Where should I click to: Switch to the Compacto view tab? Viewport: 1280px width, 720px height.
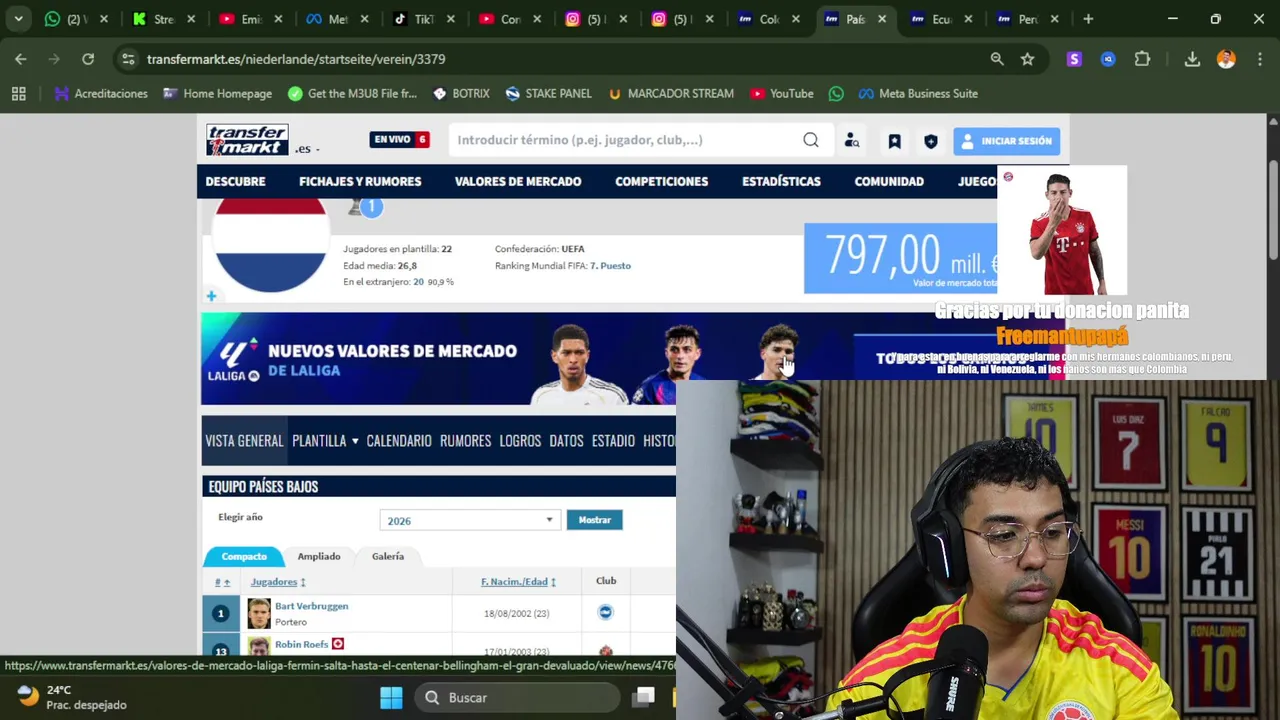point(244,556)
